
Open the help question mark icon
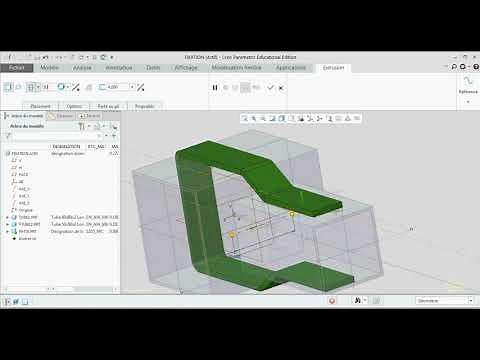[476, 67]
